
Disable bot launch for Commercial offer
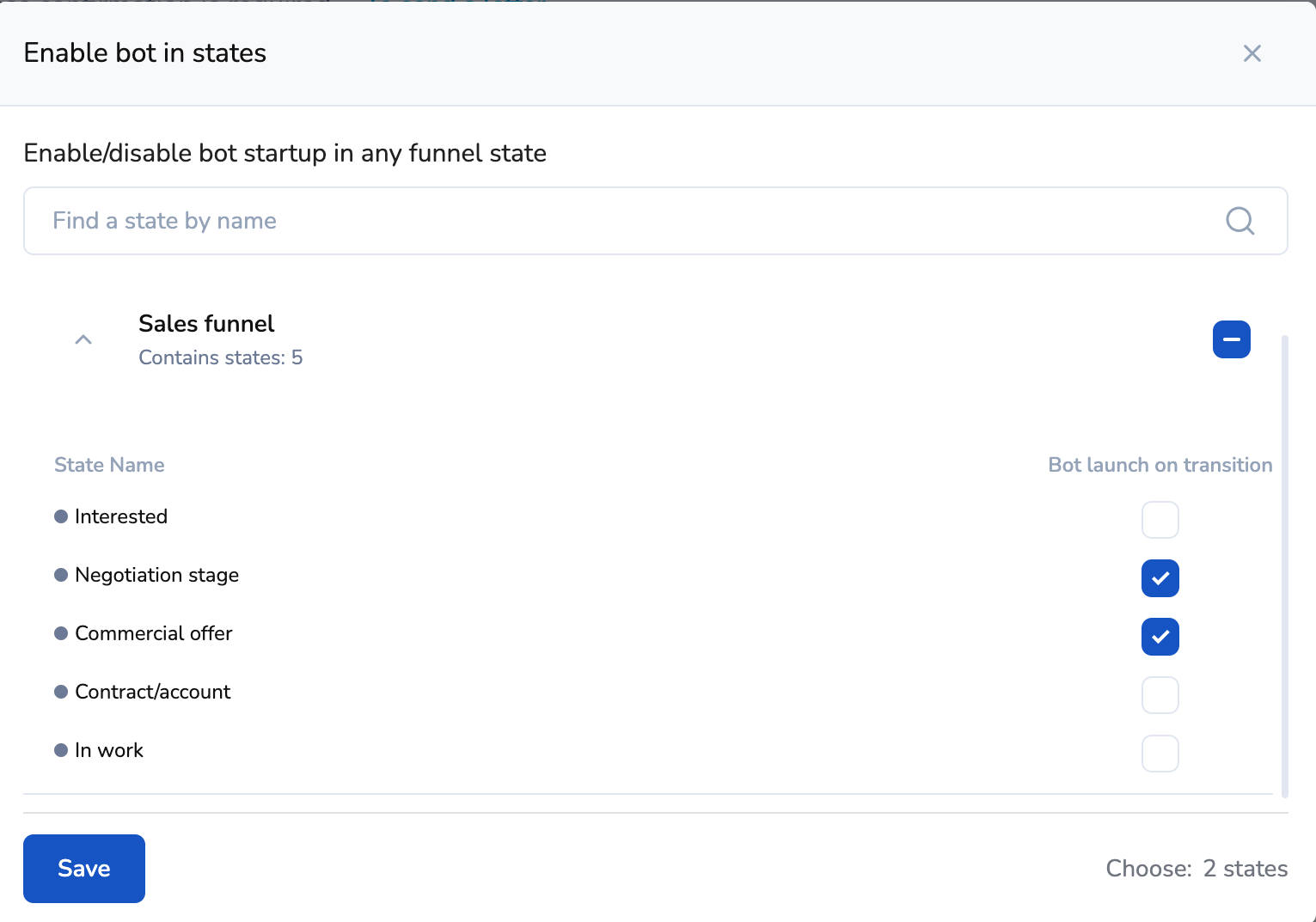coord(1160,637)
